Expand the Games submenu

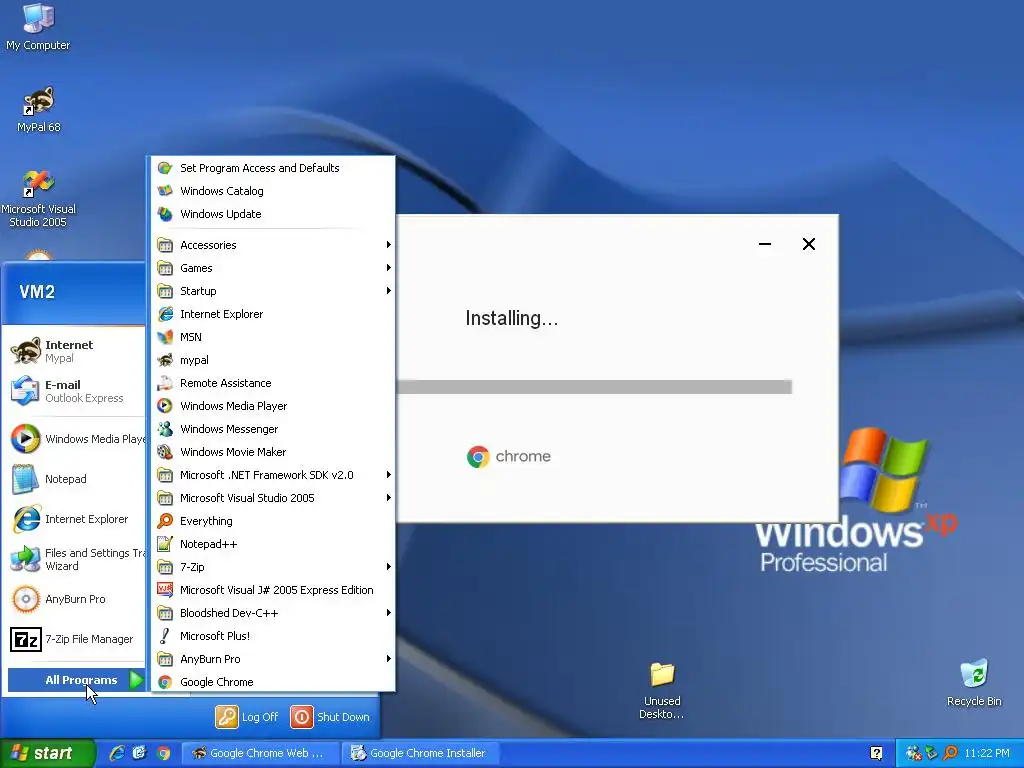pyautogui.click(x=273, y=268)
